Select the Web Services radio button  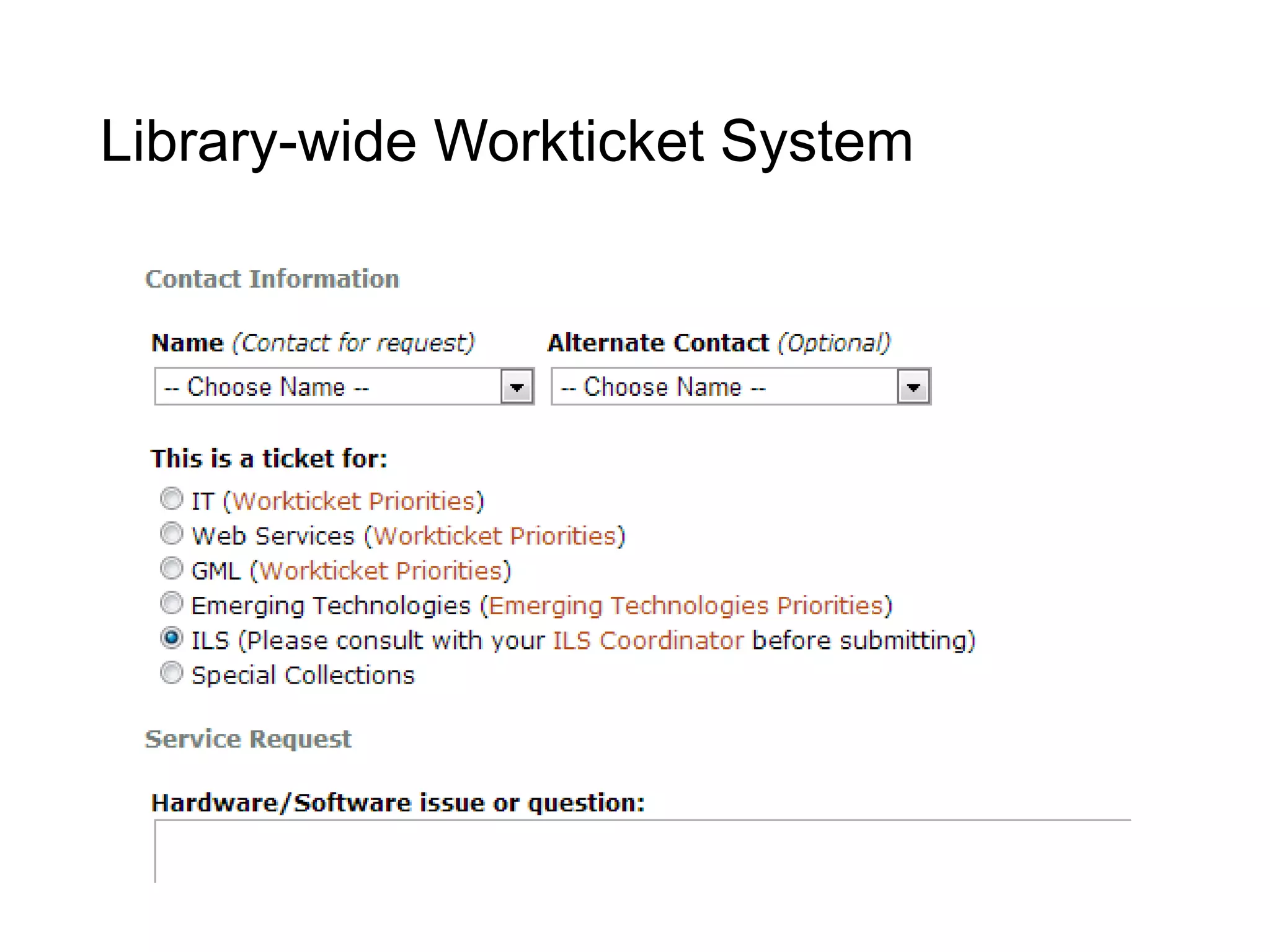[171, 534]
